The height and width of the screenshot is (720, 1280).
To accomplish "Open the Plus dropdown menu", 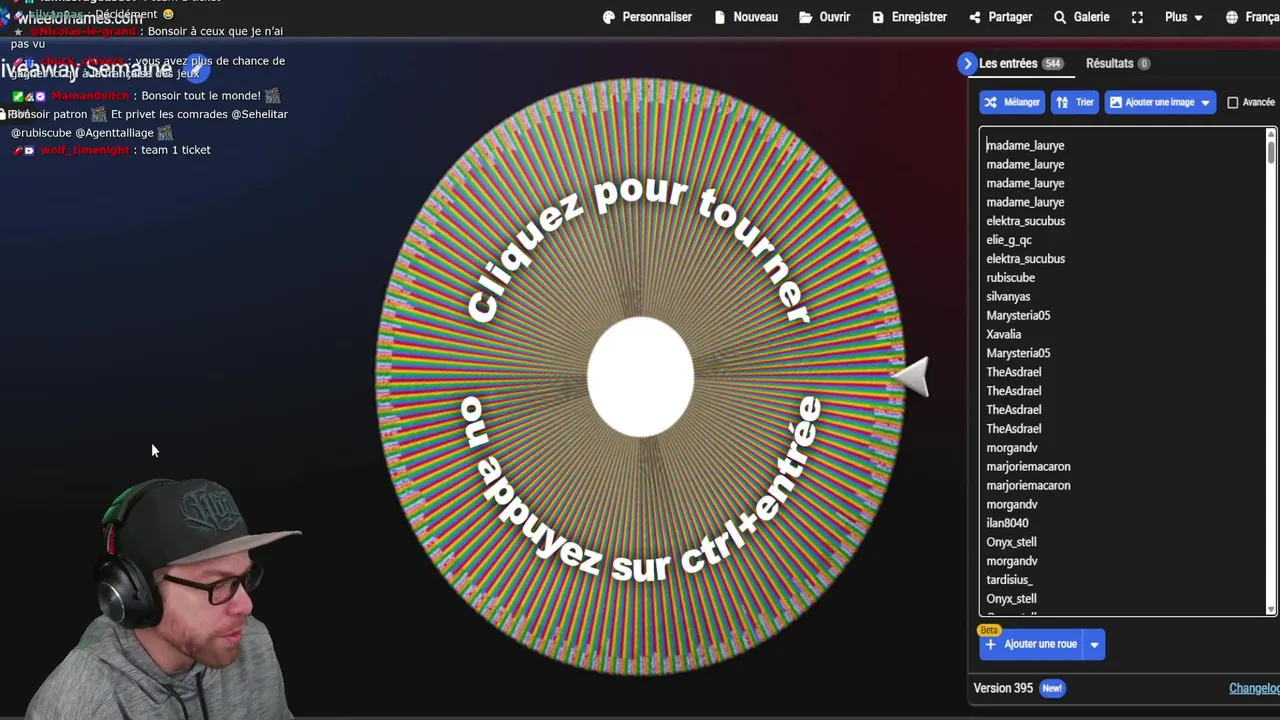I will click(x=1184, y=17).
